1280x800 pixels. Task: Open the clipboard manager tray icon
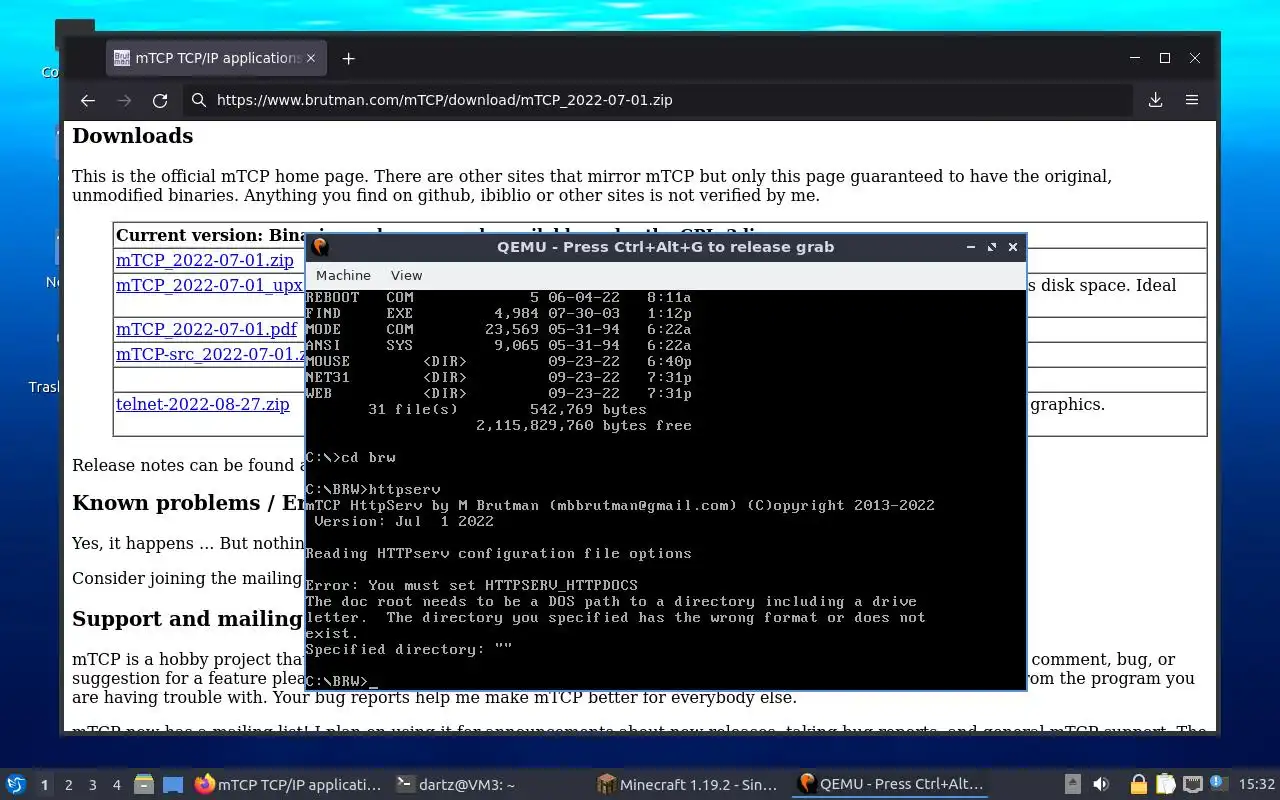point(1165,785)
